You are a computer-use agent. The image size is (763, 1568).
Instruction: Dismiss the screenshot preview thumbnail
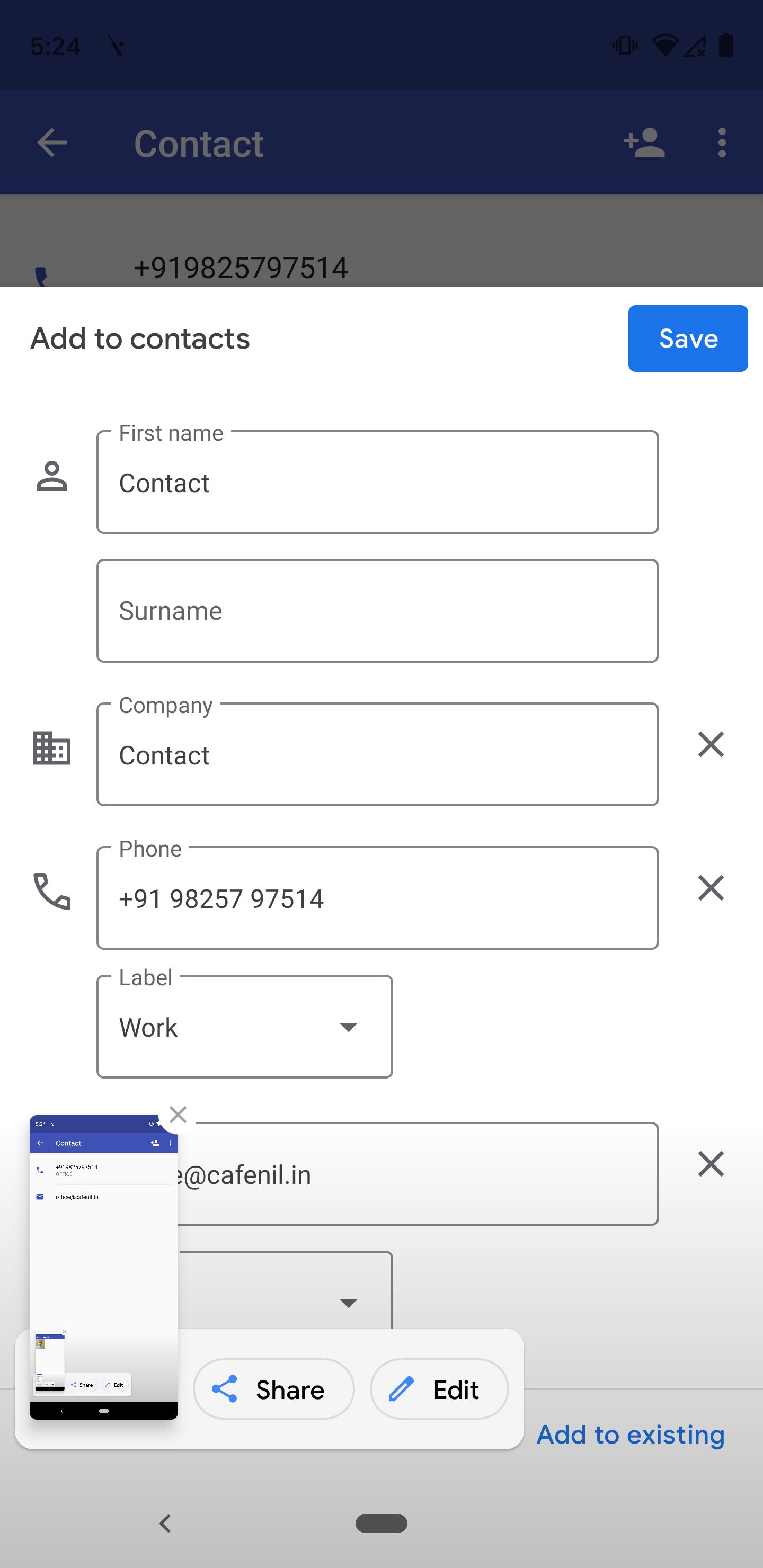[x=178, y=1115]
